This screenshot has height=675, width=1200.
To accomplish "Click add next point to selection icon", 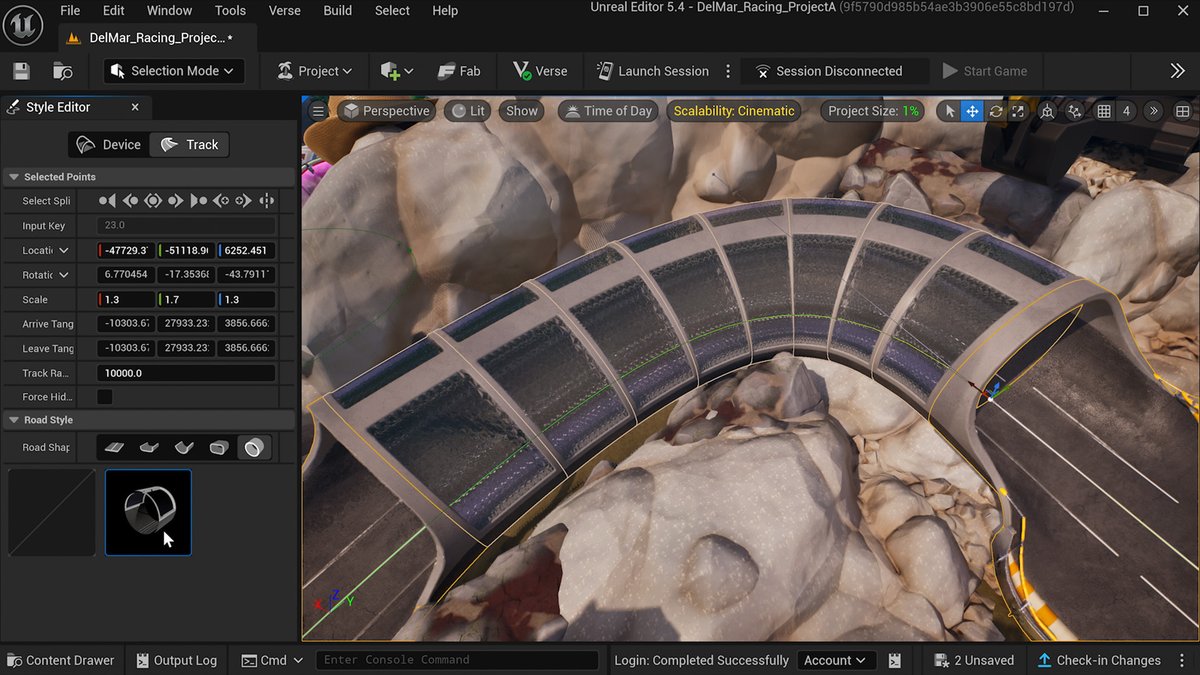I will click(244, 201).
